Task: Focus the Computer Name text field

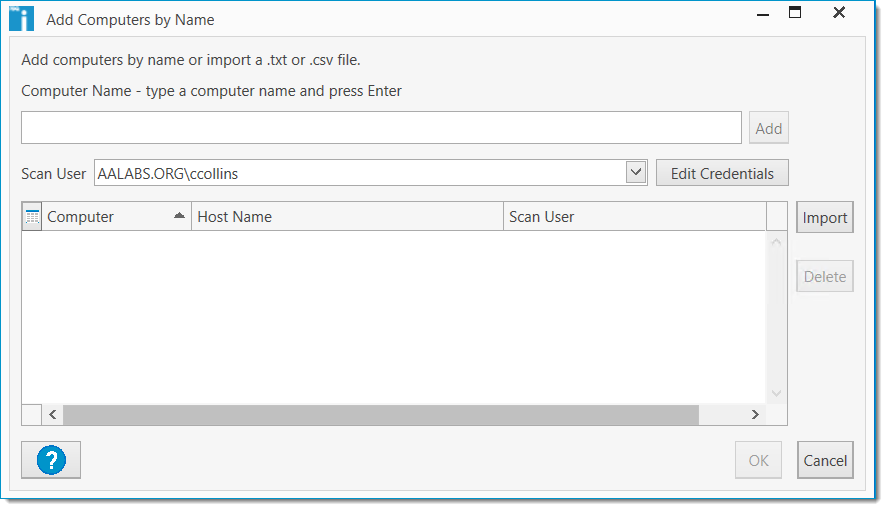Action: 381,128
